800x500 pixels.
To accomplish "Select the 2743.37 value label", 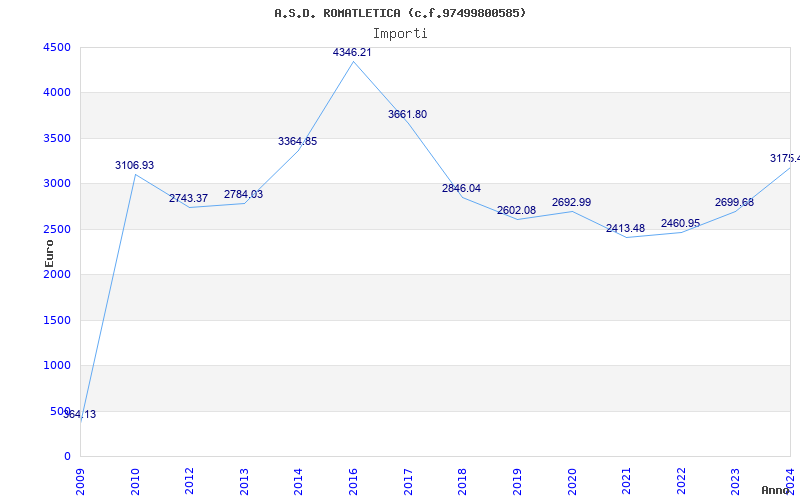I will (188, 199).
